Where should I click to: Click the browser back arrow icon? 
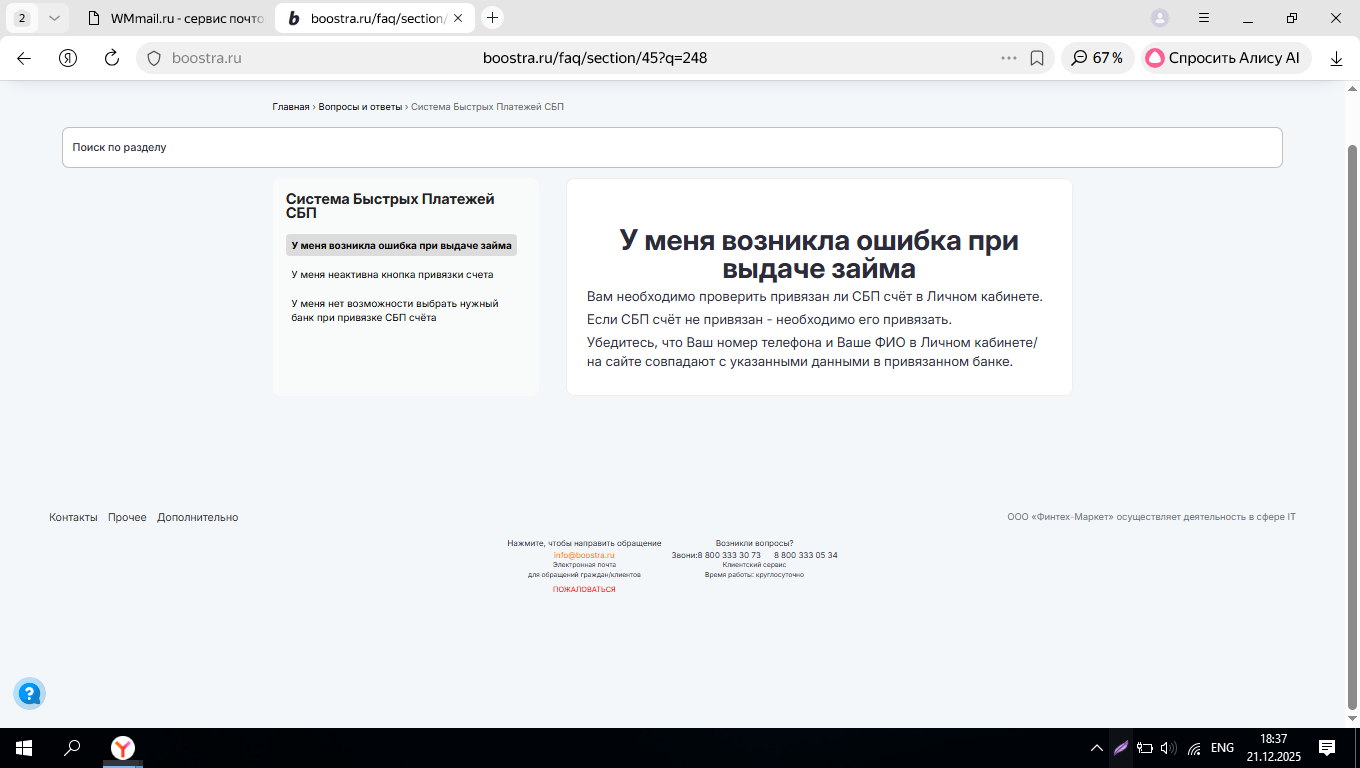[24, 58]
